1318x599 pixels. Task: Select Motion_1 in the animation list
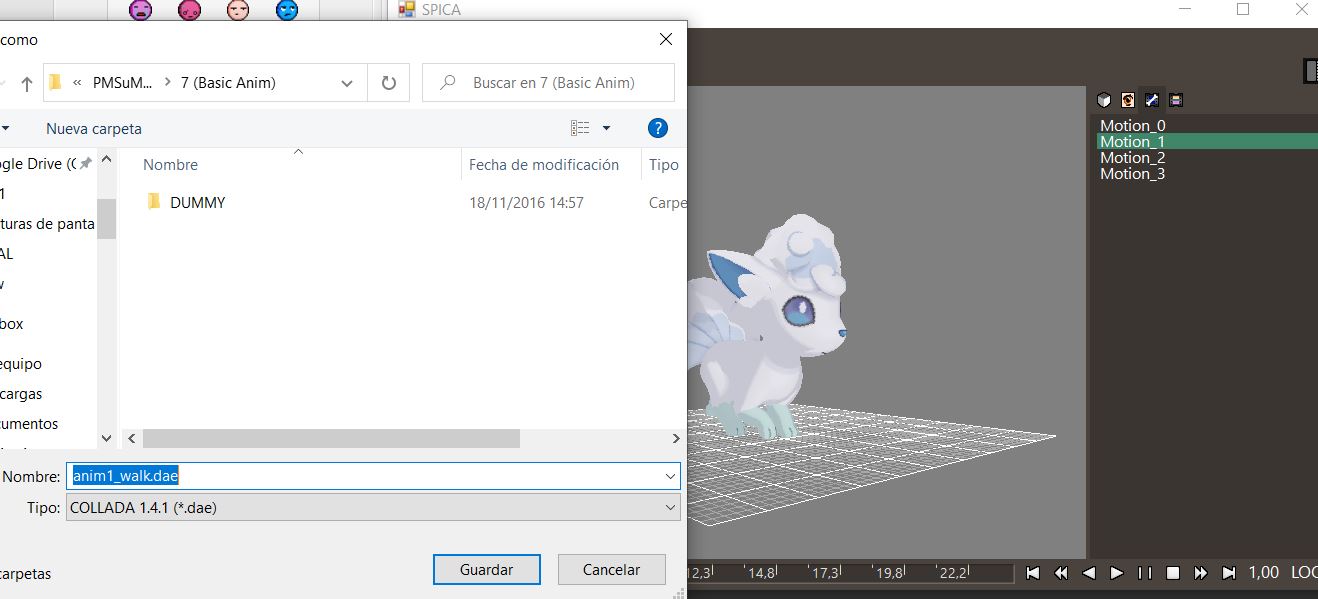1207,141
